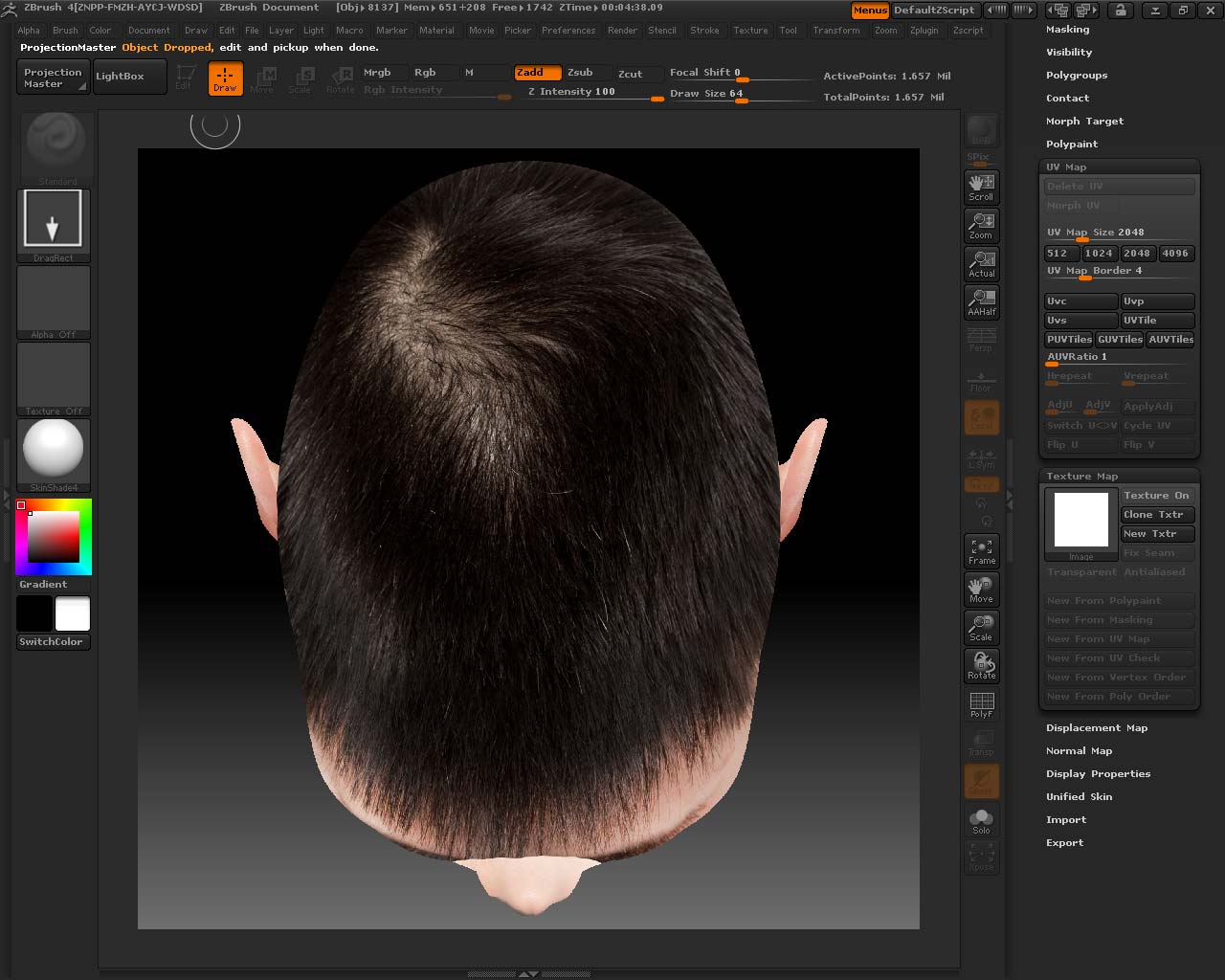Image resolution: width=1225 pixels, height=980 pixels.
Task: Click the SwitchColor button
Action: [x=52, y=642]
